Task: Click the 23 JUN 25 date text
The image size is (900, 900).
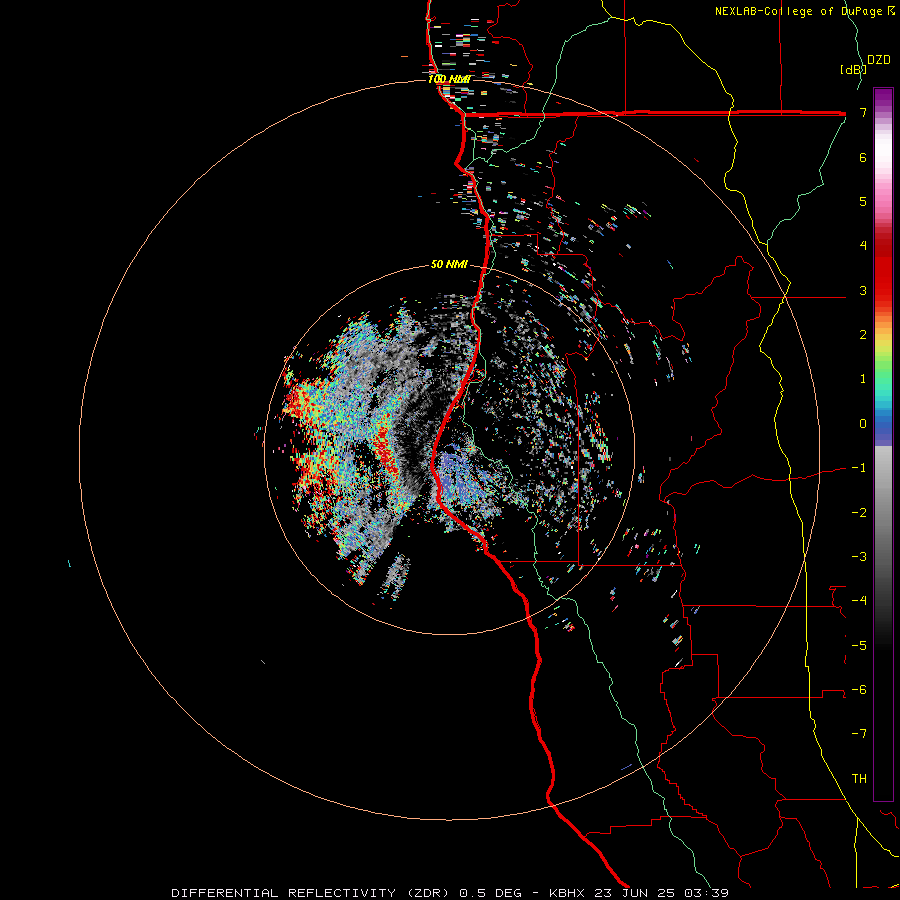Action: (634, 893)
